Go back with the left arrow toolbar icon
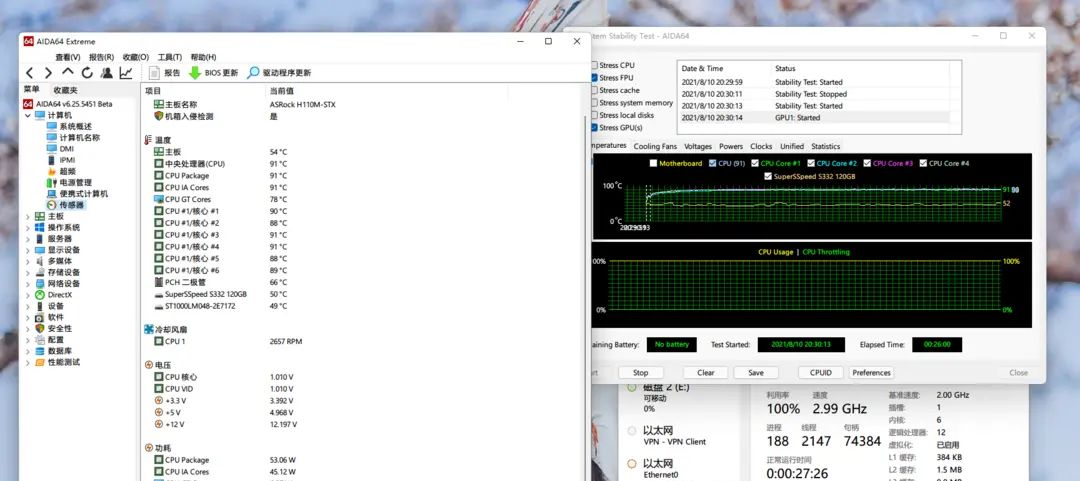 click(30, 73)
